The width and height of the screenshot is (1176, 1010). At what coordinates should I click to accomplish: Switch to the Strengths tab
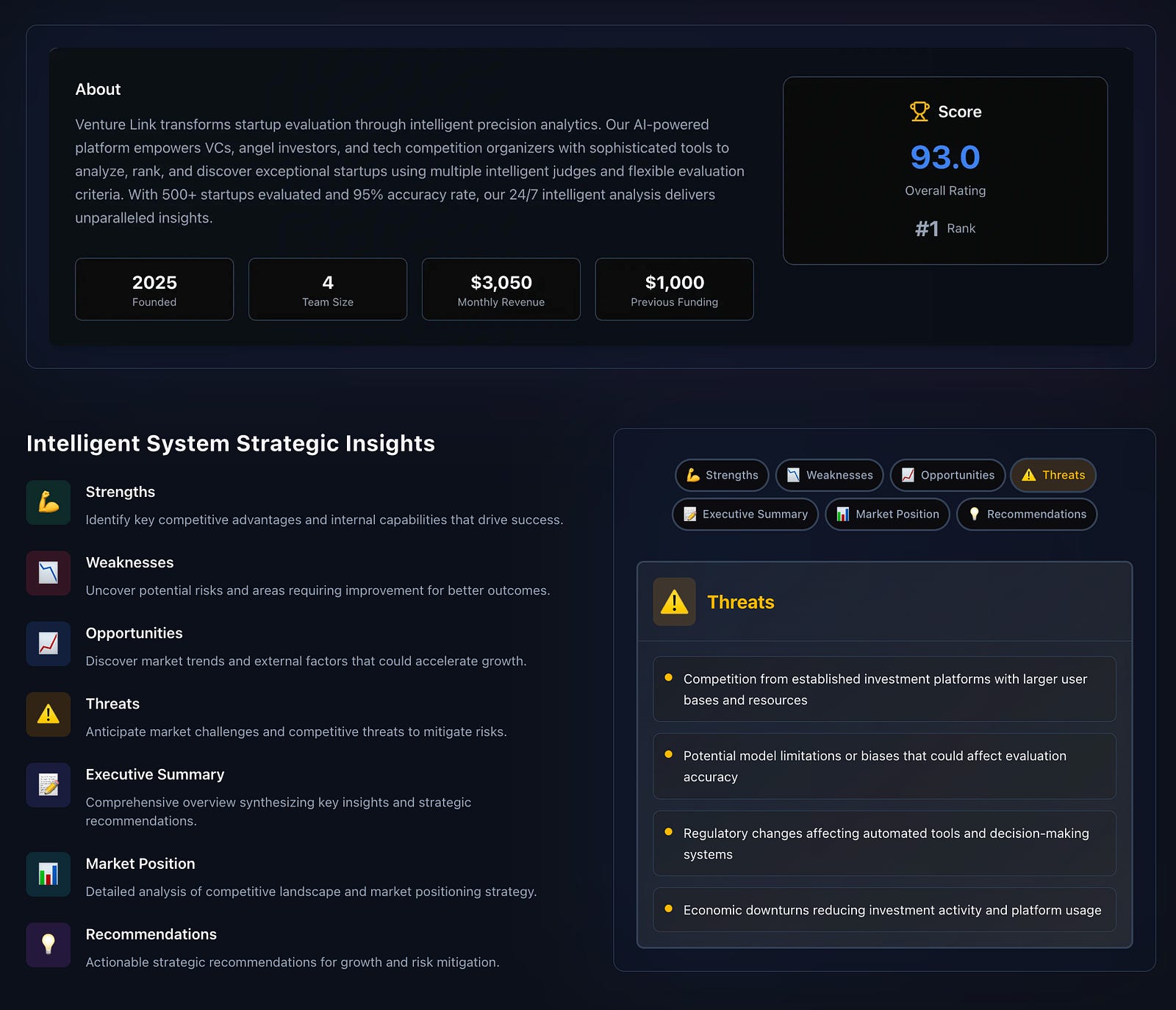tap(722, 475)
